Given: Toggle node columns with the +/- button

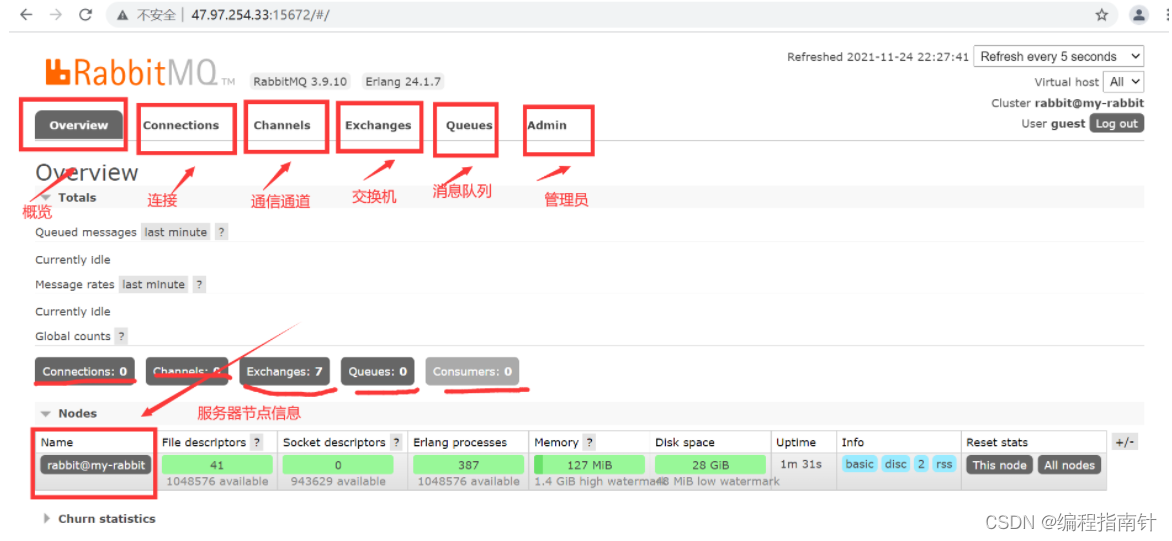Looking at the screenshot, I should click(x=1125, y=442).
